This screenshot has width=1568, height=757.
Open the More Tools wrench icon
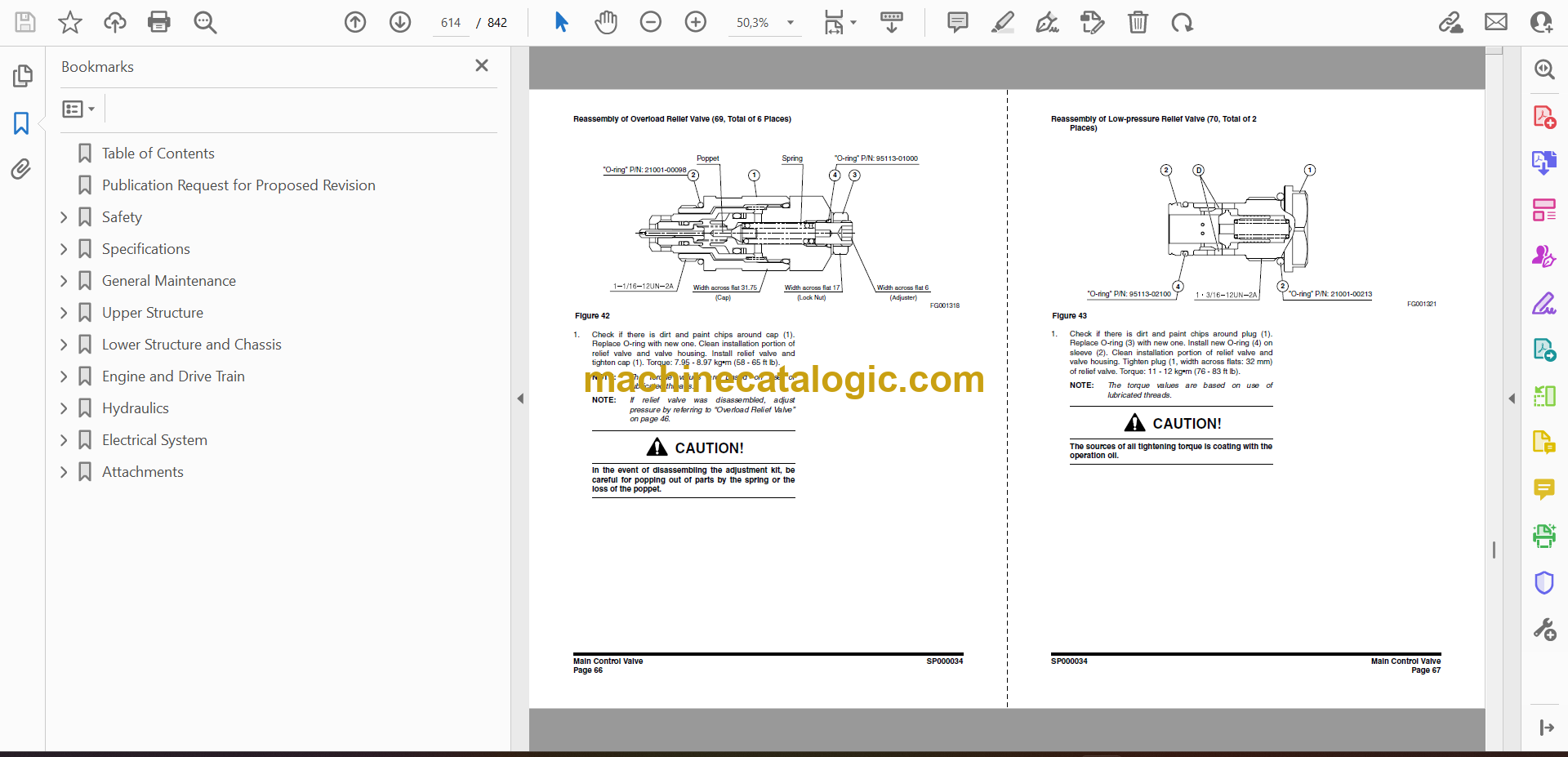coord(1543,629)
